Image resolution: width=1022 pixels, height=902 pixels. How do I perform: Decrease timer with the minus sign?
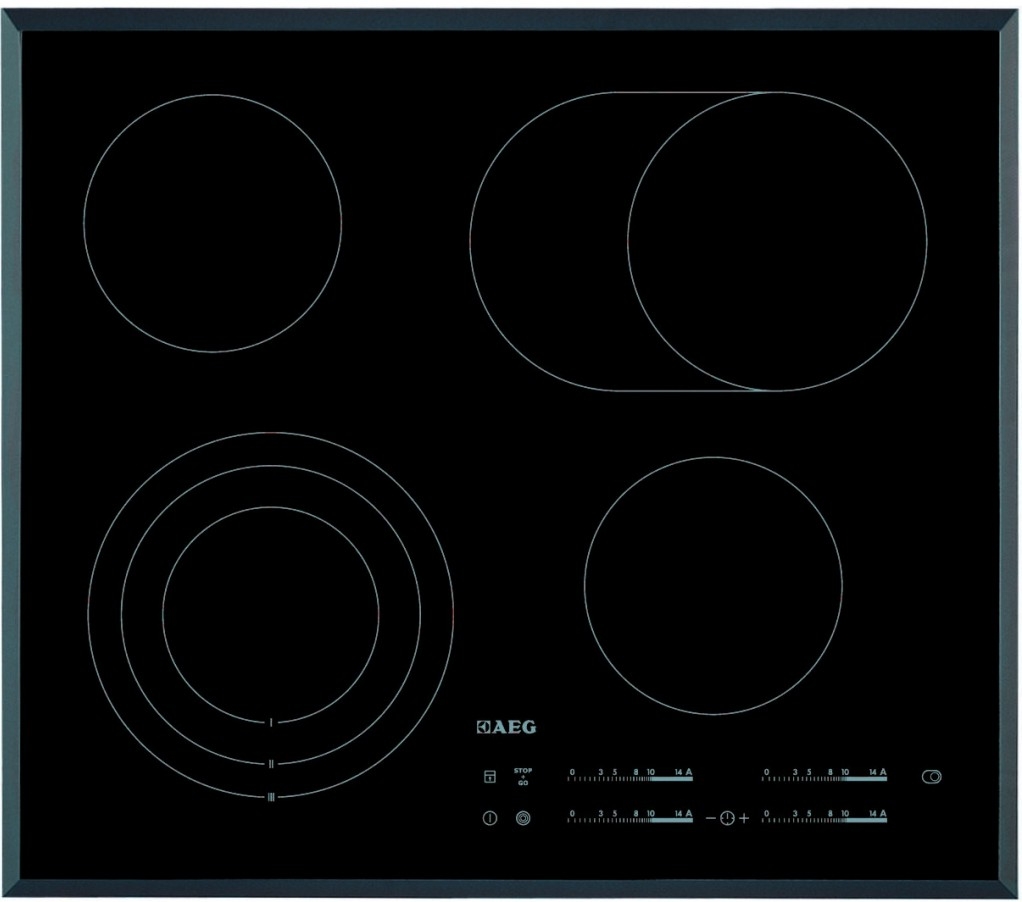tap(711, 818)
